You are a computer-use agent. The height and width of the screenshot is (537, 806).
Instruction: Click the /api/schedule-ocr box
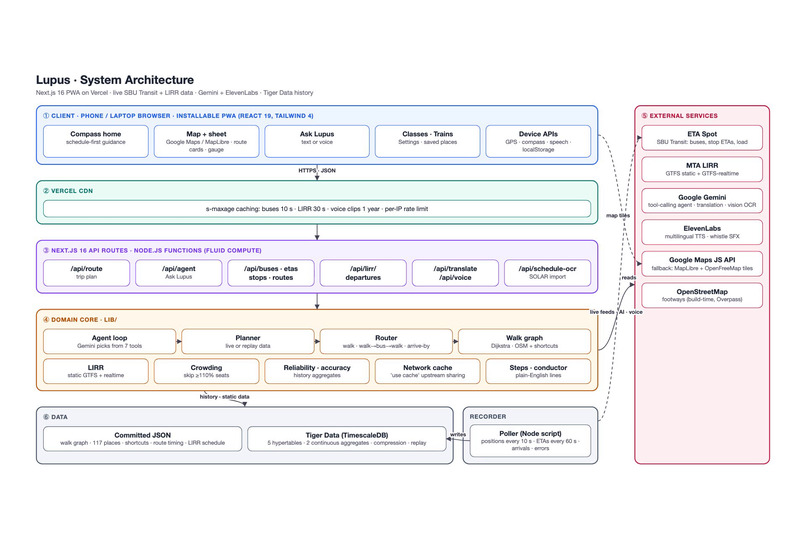click(x=547, y=272)
